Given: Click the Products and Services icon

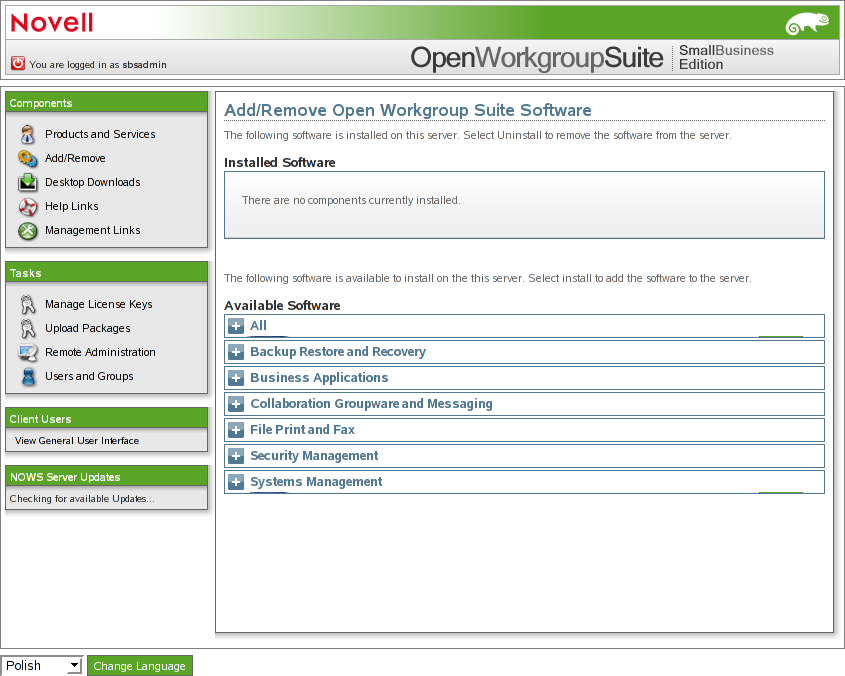Looking at the screenshot, I should (x=27, y=134).
